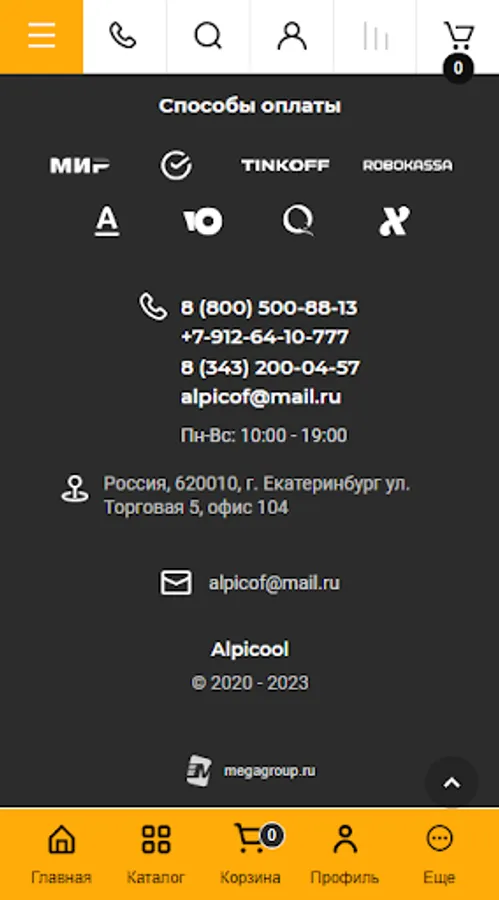Switch to Каталог bottom tab
The width and height of the screenshot is (499, 900).
click(156, 854)
